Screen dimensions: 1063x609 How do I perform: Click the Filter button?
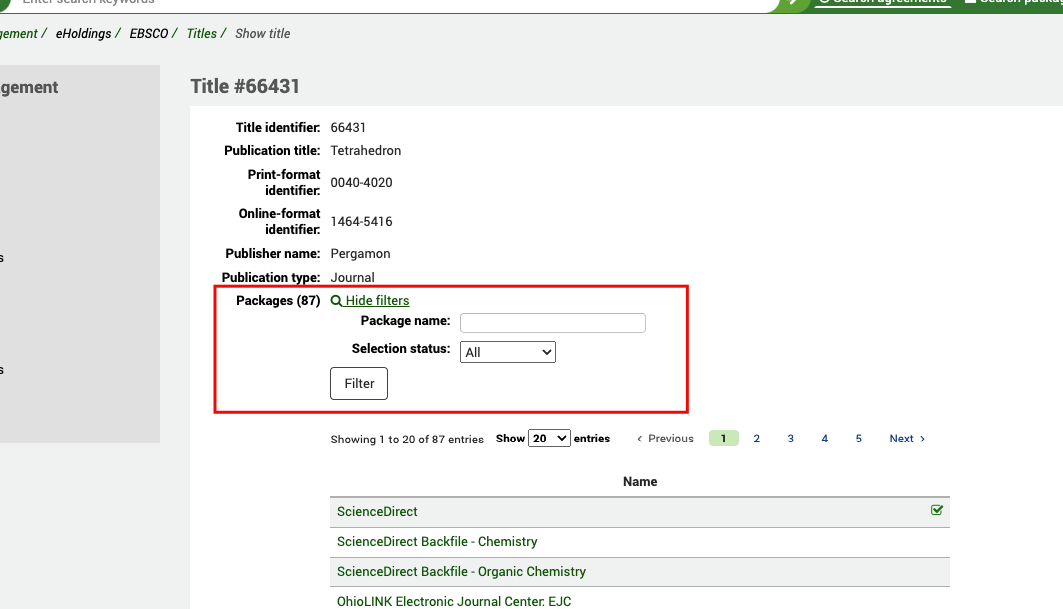coord(358,383)
